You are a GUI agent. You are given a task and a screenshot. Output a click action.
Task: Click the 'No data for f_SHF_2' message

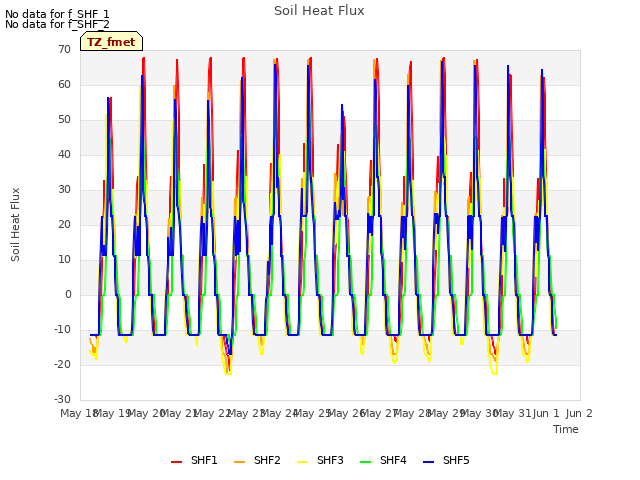point(57,24)
